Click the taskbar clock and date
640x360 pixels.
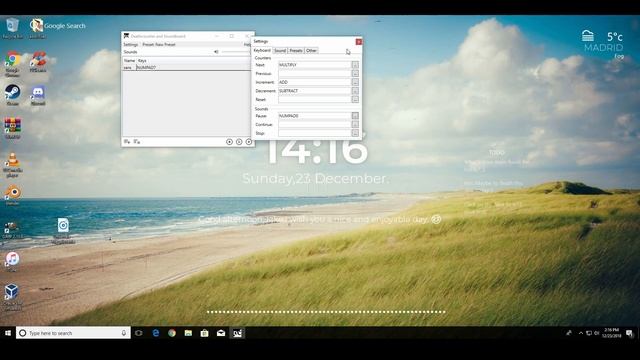[611, 333]
